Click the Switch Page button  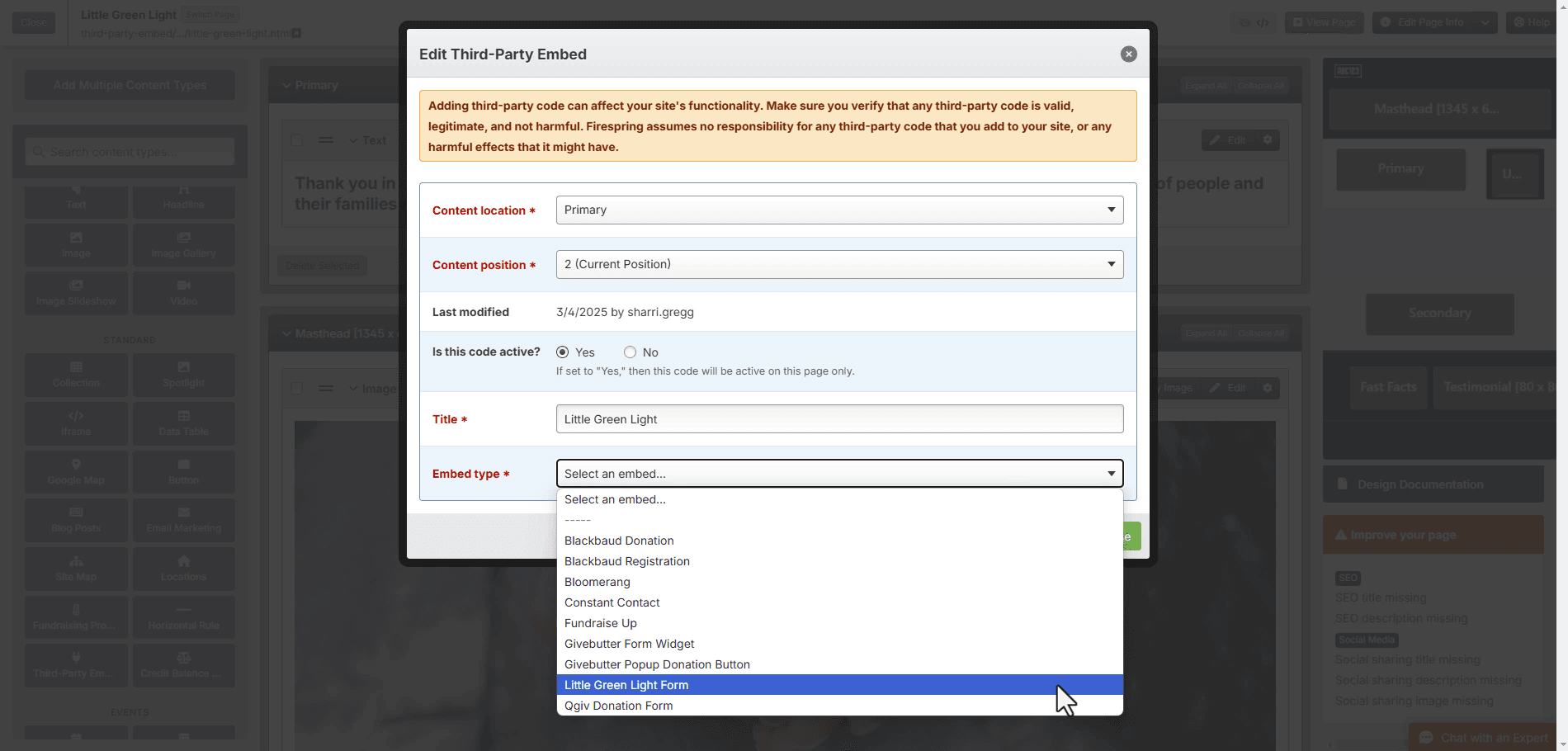pyautogui.click(x=210, y=15)
